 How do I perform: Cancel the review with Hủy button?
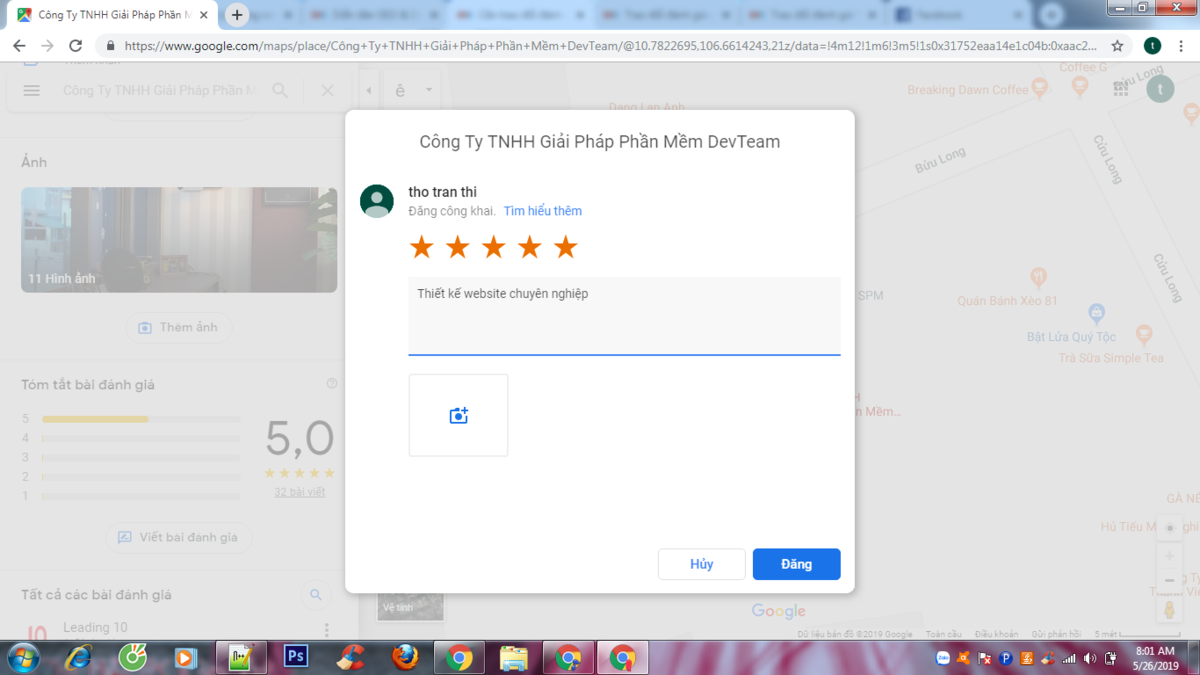pos(701,564)
